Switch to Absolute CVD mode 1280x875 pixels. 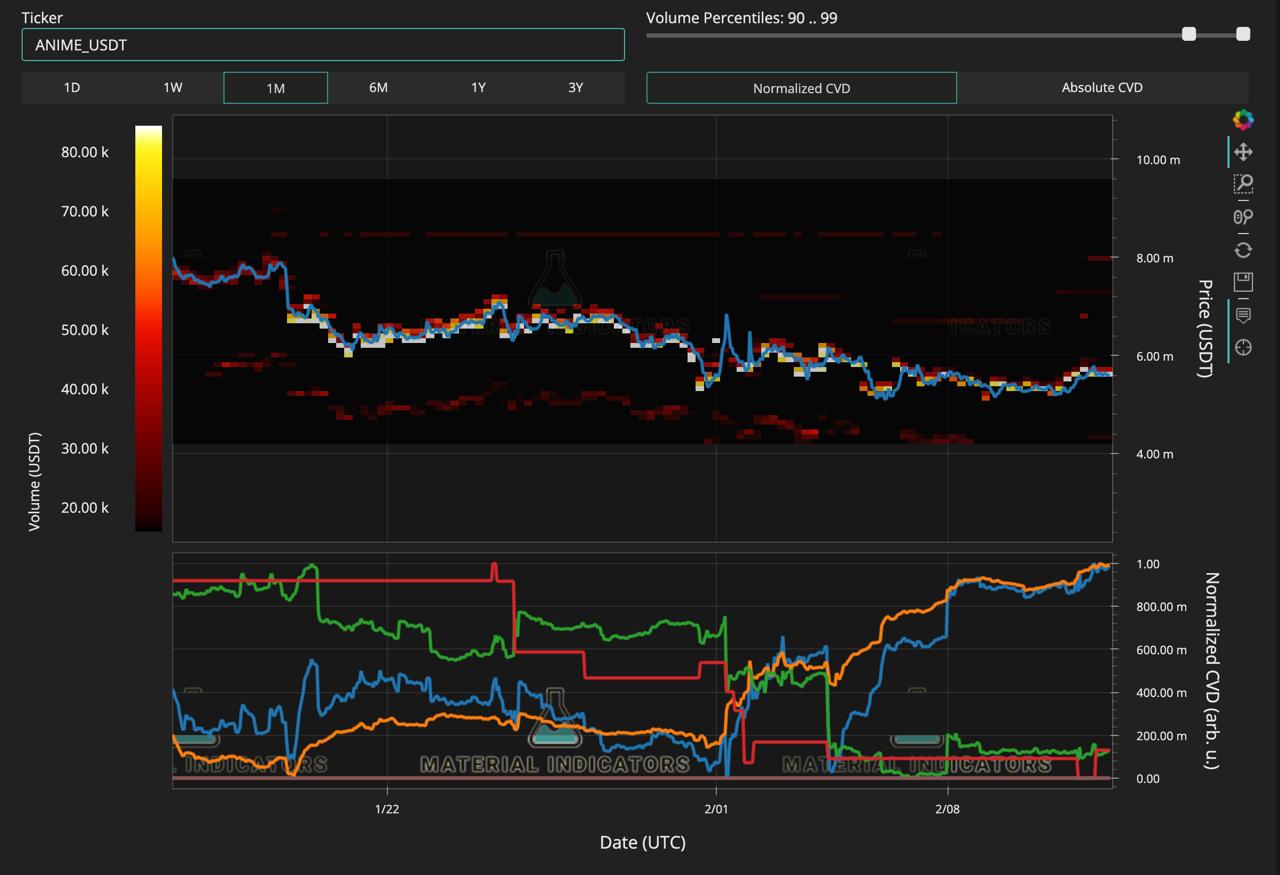(1102, 88)
